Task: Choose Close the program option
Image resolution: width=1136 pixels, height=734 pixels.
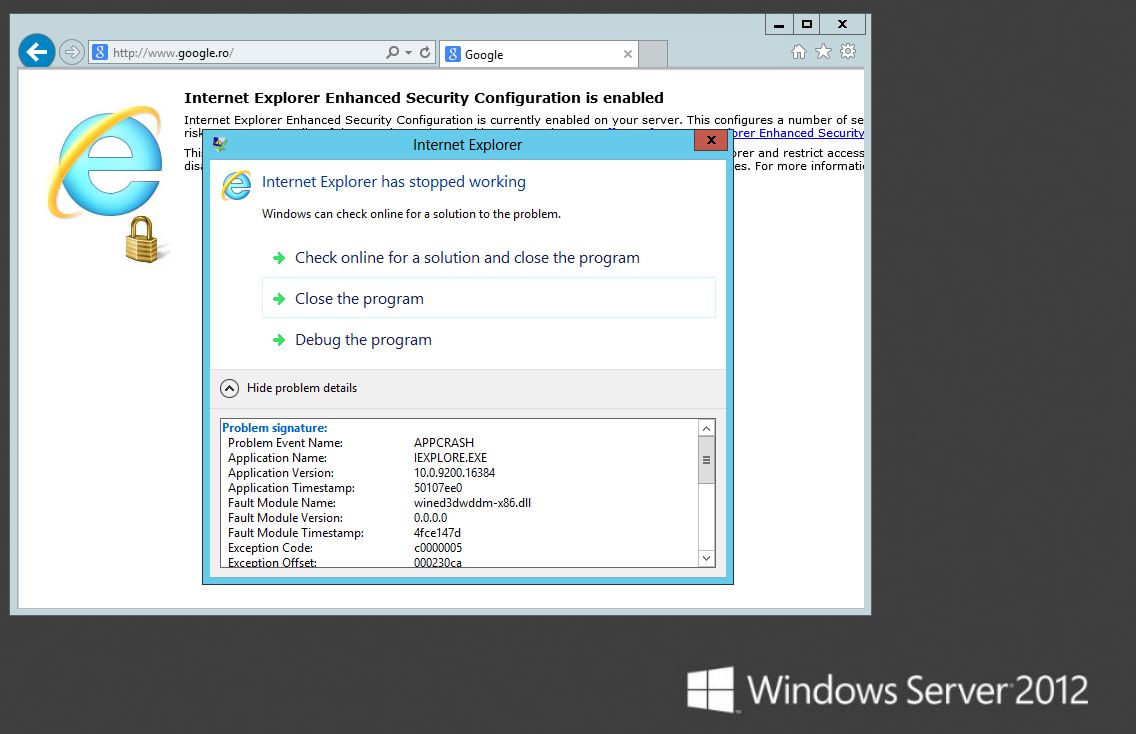Action: pos(489,298)
